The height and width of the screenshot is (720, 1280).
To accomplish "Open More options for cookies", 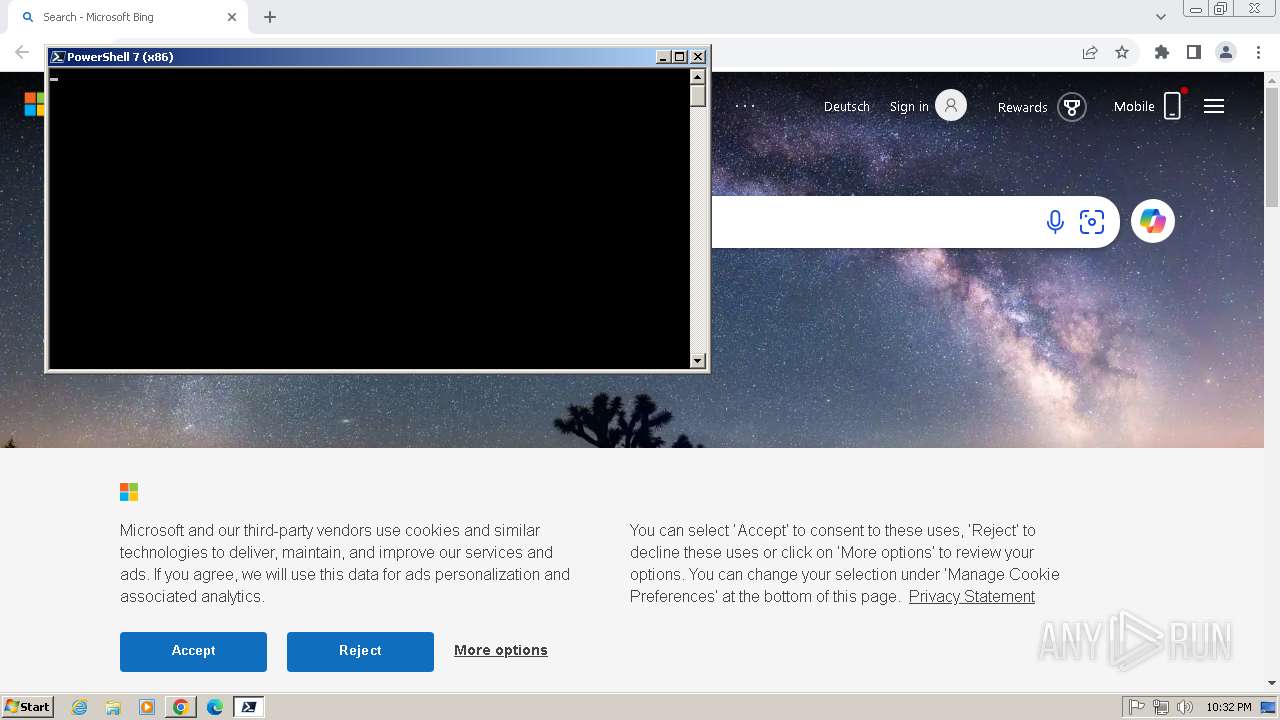I will coord(501,650).
